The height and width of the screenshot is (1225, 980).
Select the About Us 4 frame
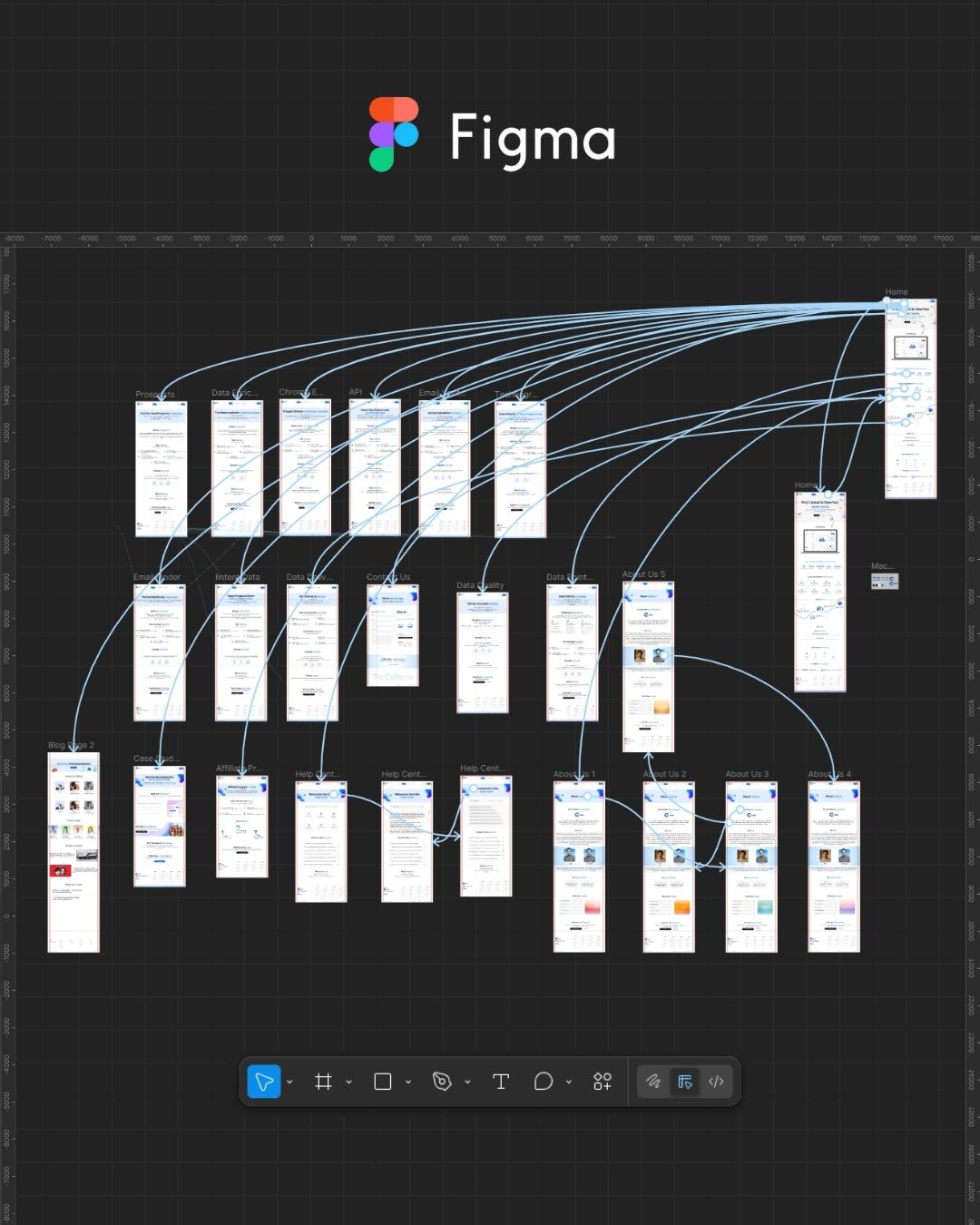pos(834,867)
